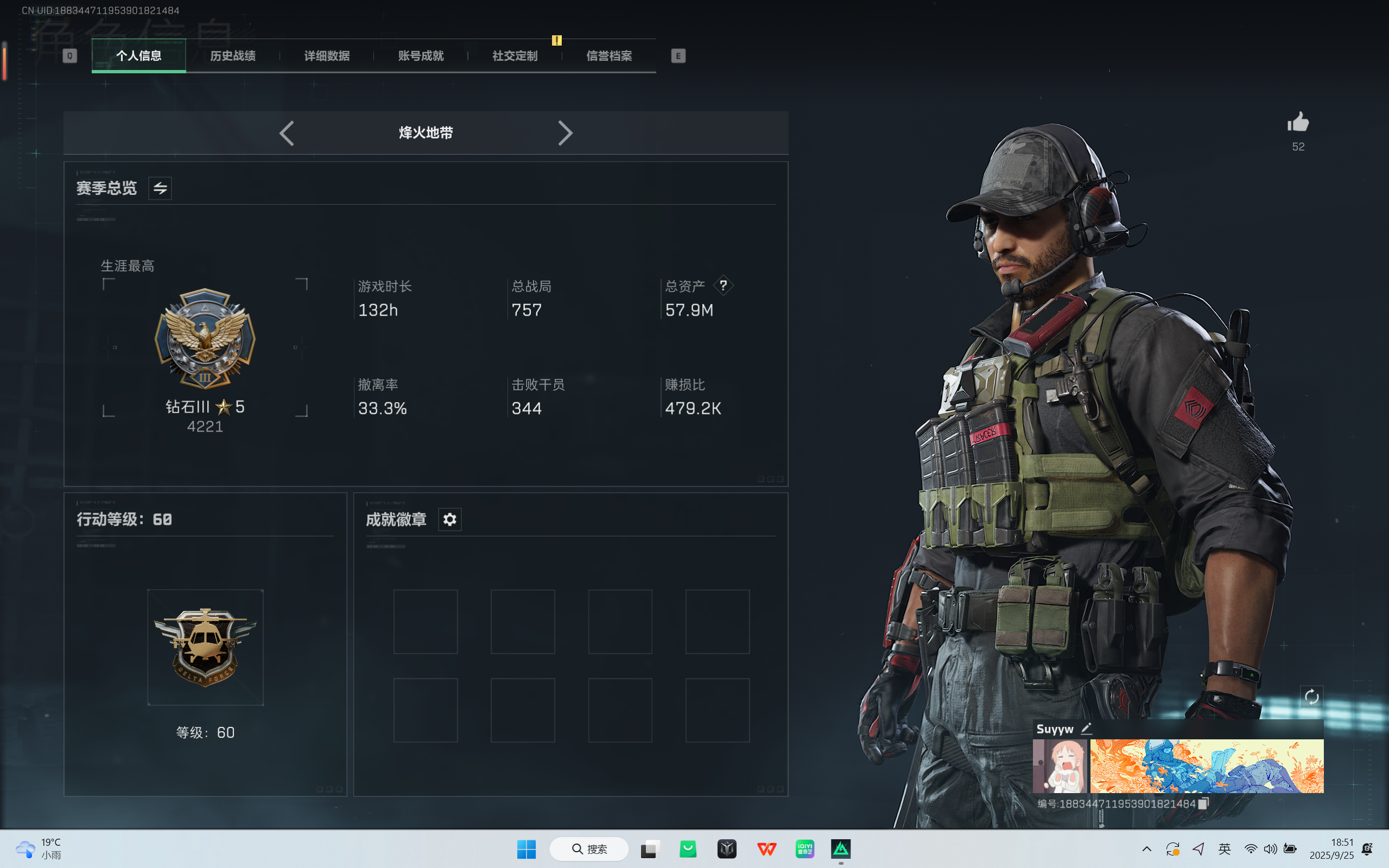Open the 历史战绩 tab
This screenshot has height=868, width=1389.
click(232, 56)
